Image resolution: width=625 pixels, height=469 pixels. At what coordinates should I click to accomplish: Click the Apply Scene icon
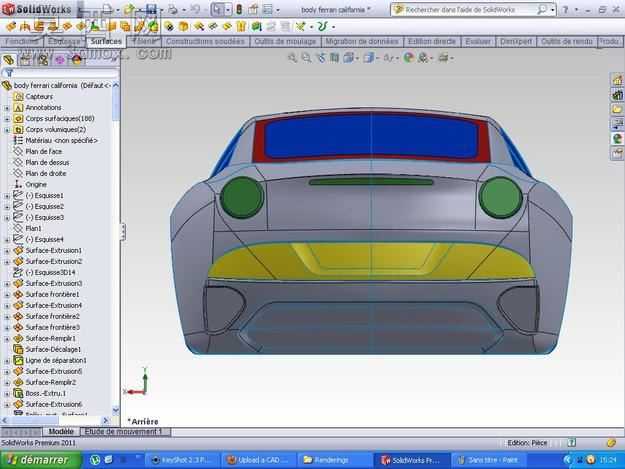click(x=423, y=58)
